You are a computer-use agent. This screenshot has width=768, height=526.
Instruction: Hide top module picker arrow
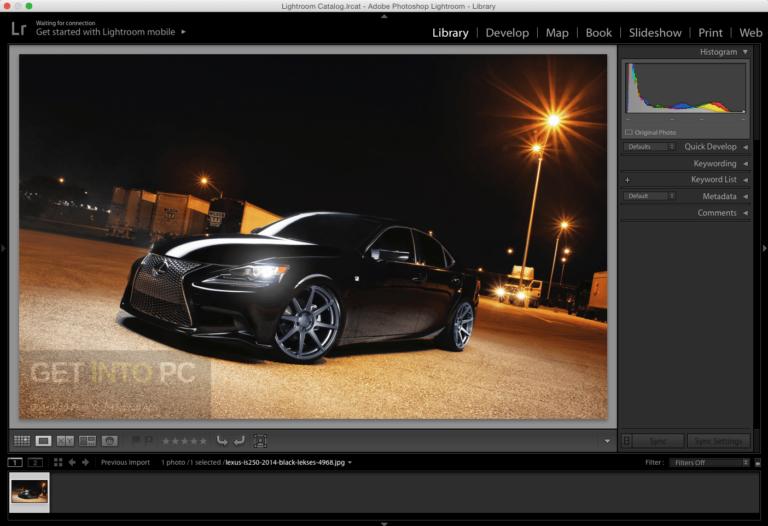tap(384, 16)
